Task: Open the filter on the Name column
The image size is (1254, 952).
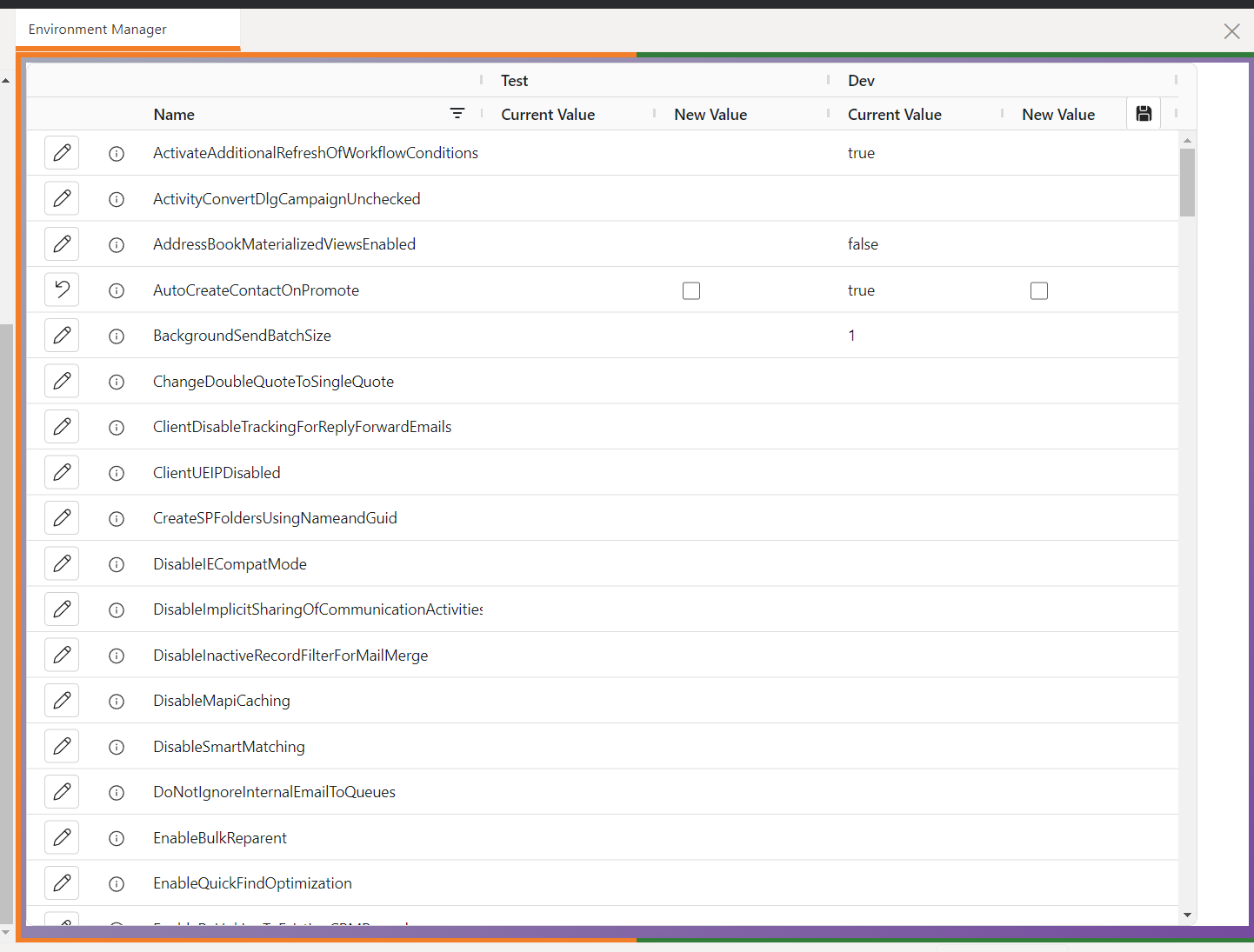Action: (457, 113)
